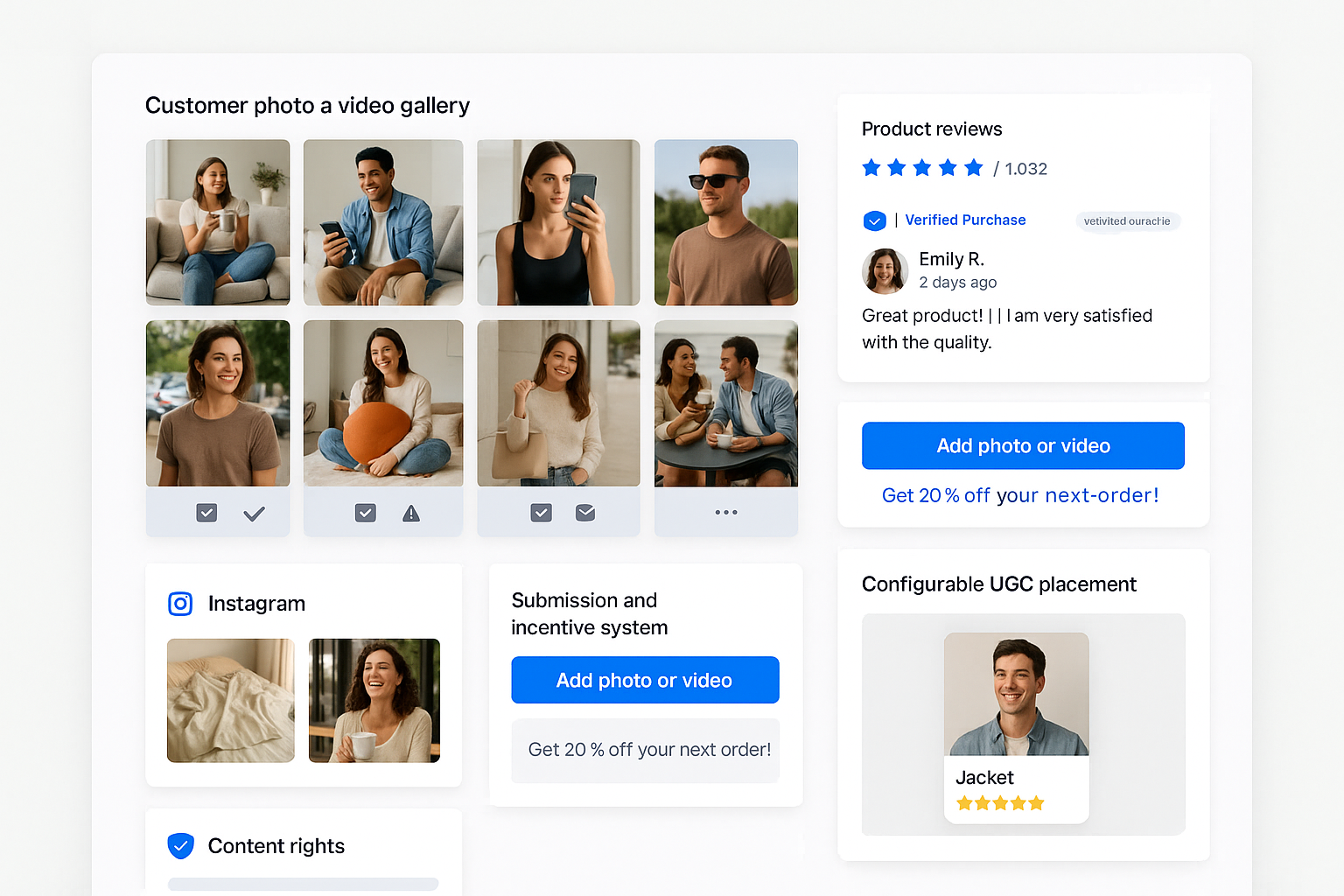Toggle the checkbox under the pillow photo
This screenshot has height=896, width=1344.
tap(366, 513)
